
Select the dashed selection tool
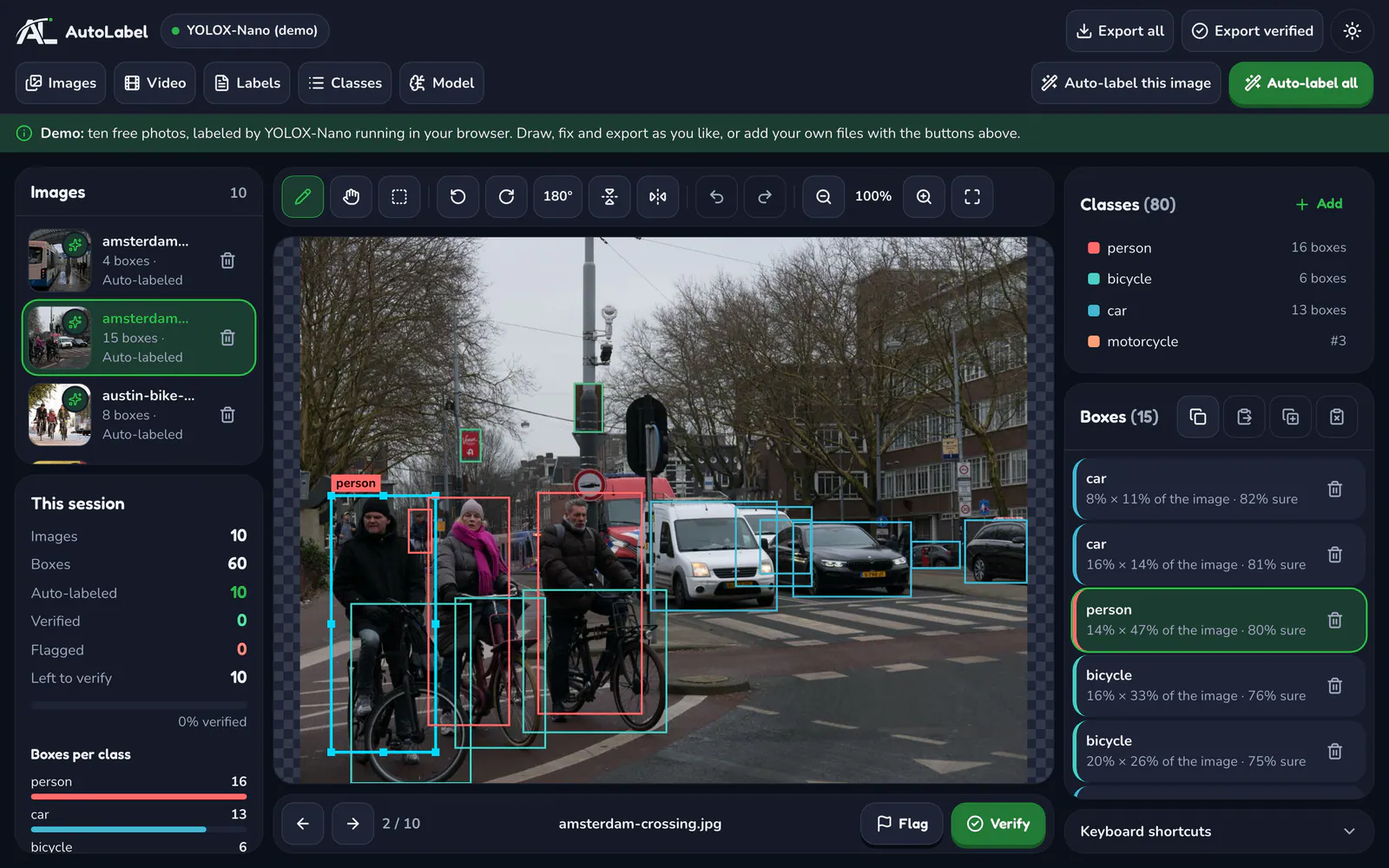pyautogui.click(x=399, y=197)
